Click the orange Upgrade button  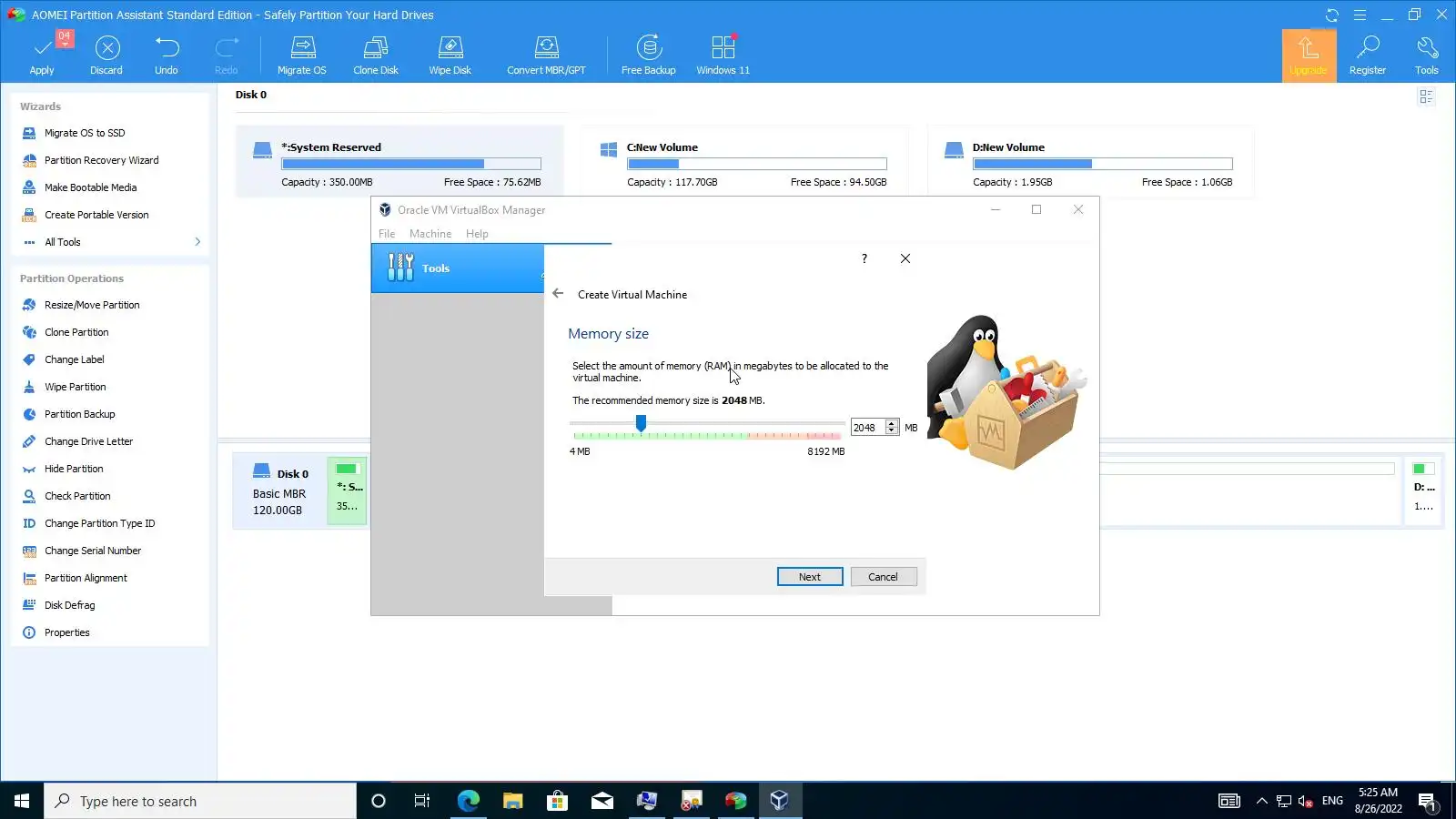(x=1309, y=56)
